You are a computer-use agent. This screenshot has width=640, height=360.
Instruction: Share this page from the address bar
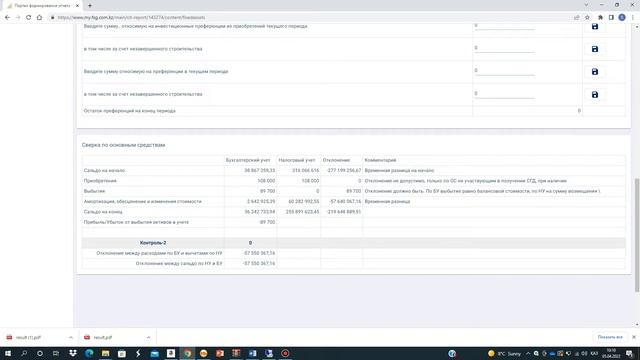576,18
